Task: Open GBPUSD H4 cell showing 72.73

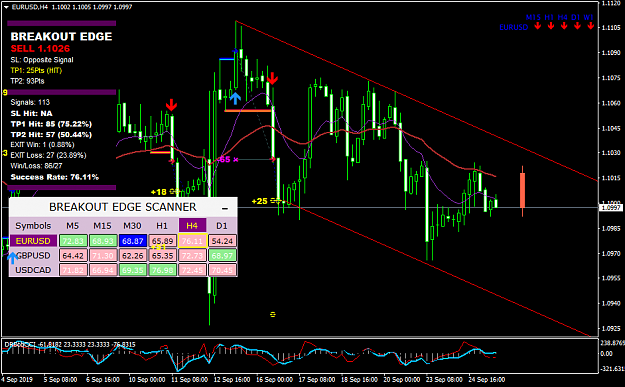Action: click(x=193, y=255)
